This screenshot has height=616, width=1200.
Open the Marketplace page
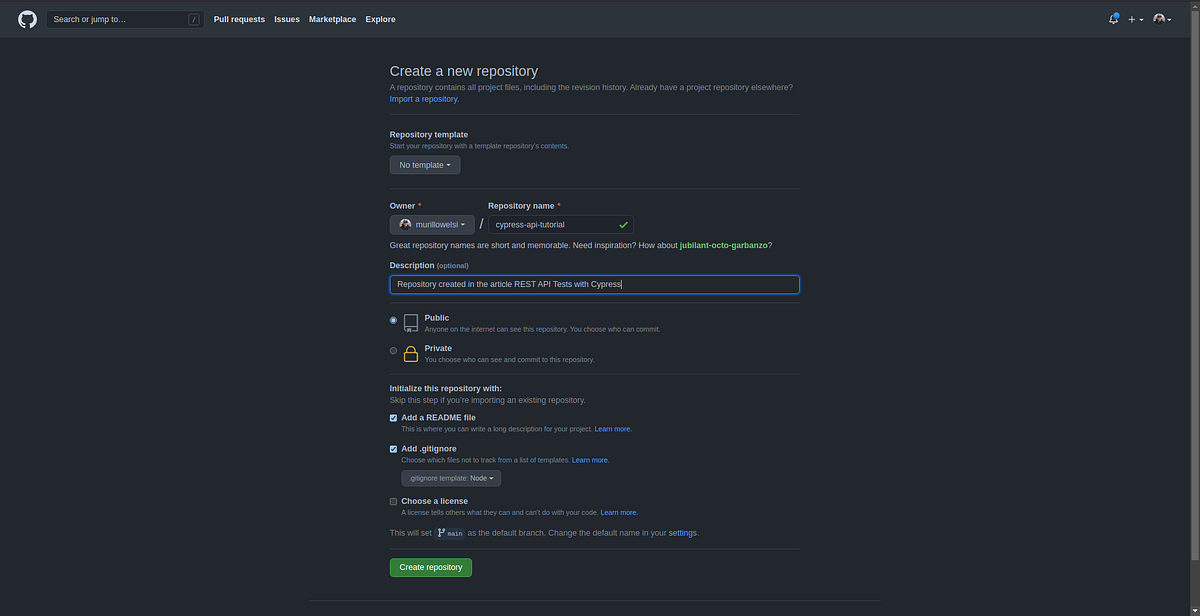pos(332,18)
